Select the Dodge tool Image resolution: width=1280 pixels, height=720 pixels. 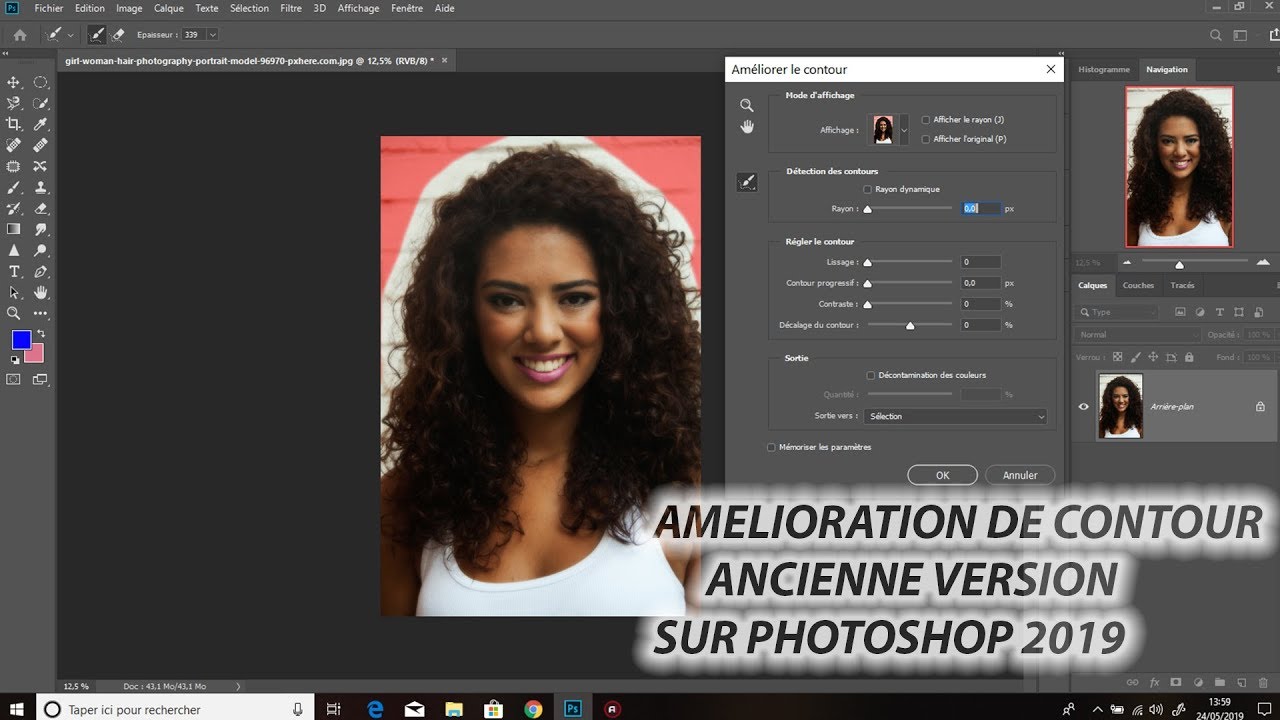(41, 250)
